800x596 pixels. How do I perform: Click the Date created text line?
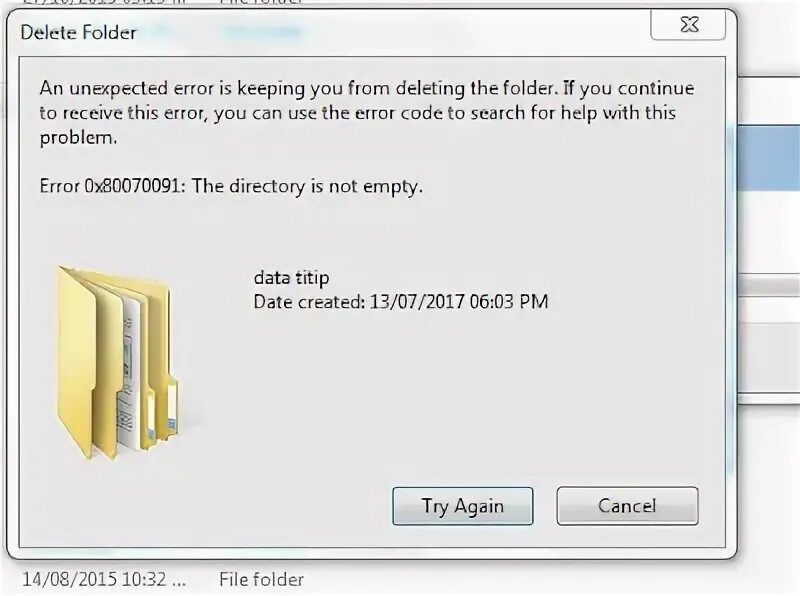401,302
